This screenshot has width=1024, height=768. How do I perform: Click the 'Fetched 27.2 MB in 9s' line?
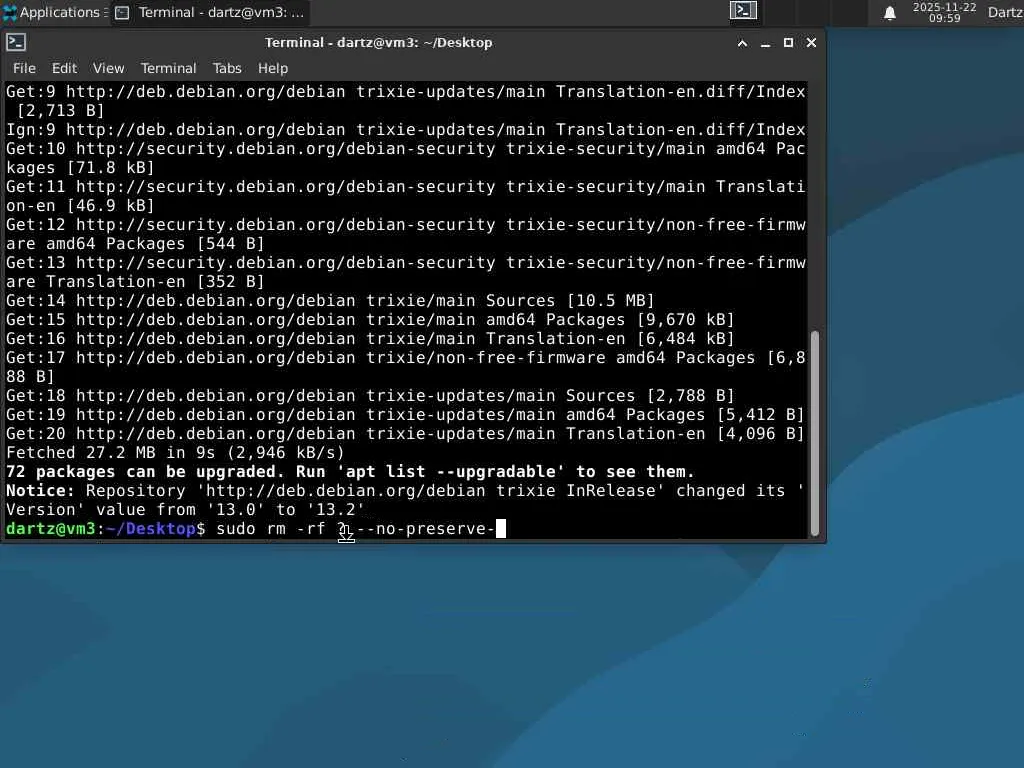click(x=175, y=453)
